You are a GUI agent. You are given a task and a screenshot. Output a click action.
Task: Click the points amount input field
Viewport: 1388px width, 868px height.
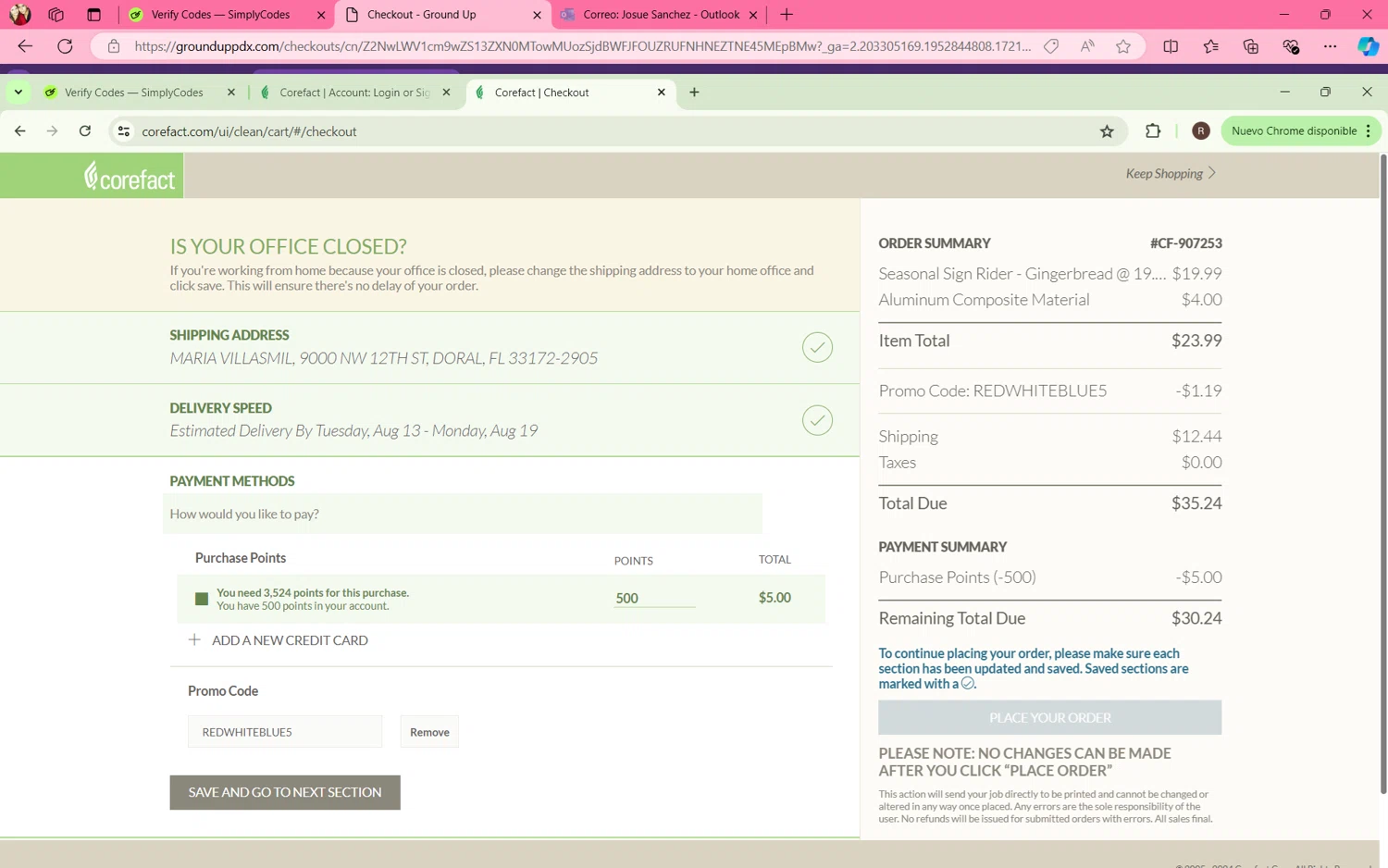point(653,599)
